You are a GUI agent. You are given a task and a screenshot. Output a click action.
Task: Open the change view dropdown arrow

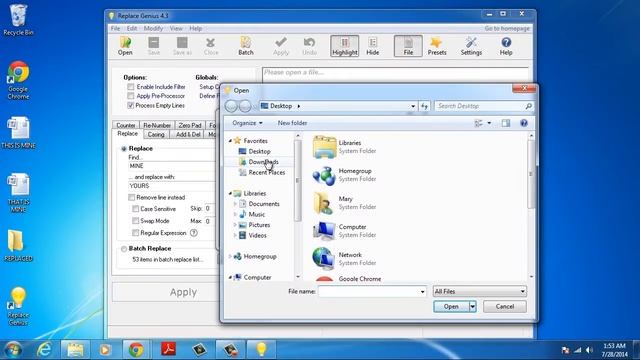point(489,123)
